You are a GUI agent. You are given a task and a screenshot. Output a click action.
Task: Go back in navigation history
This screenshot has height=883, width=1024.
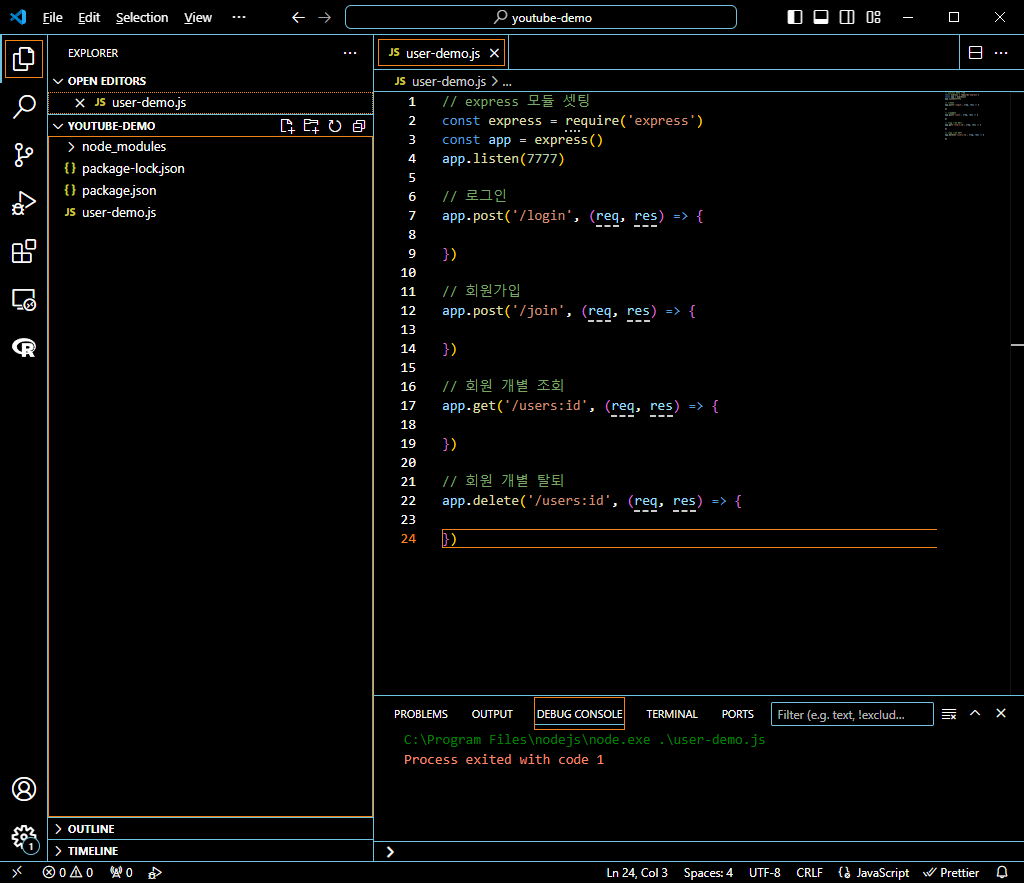coord(298,18)
